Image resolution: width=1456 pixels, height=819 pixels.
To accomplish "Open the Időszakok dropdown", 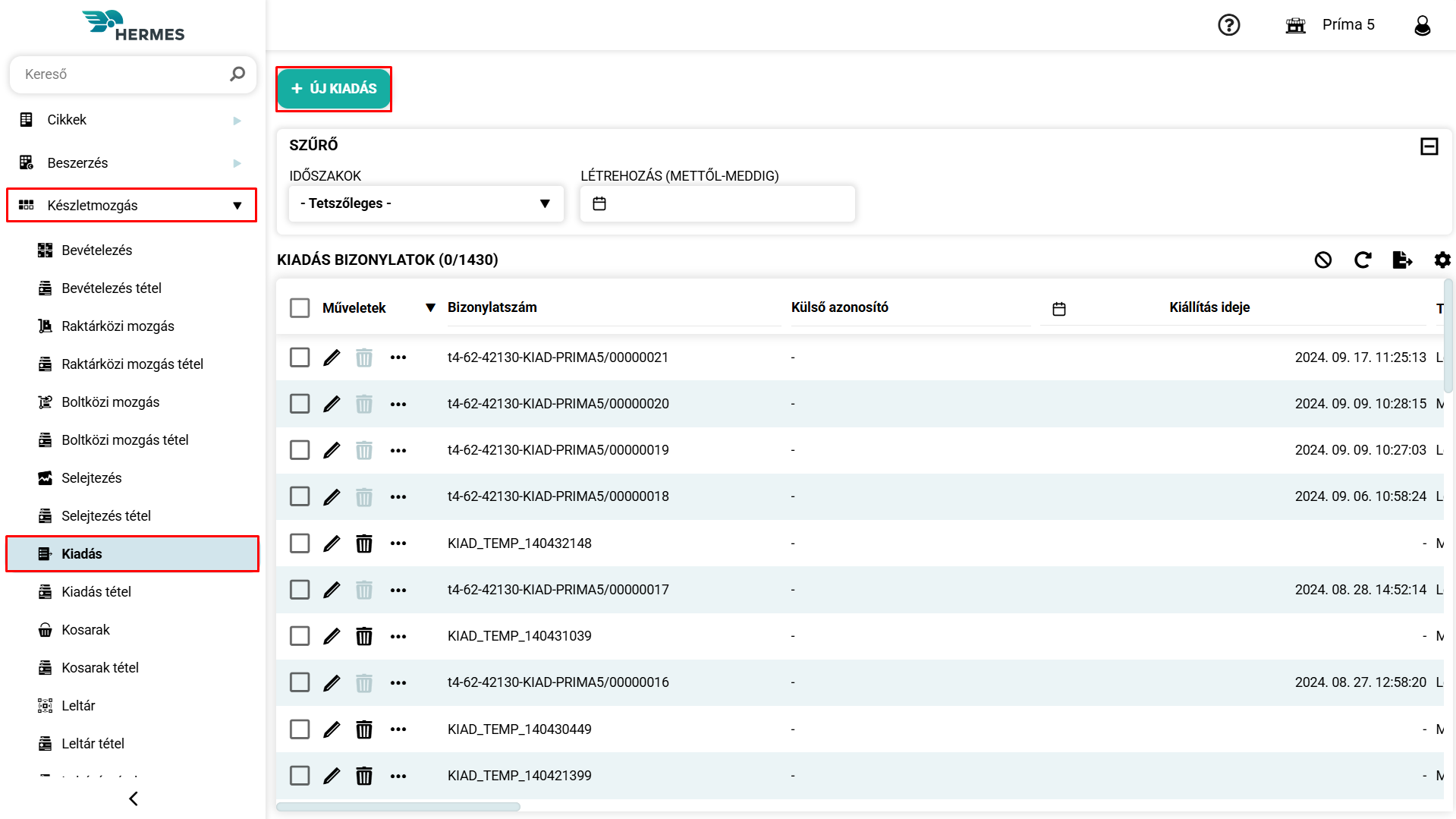I will point(426,203).
